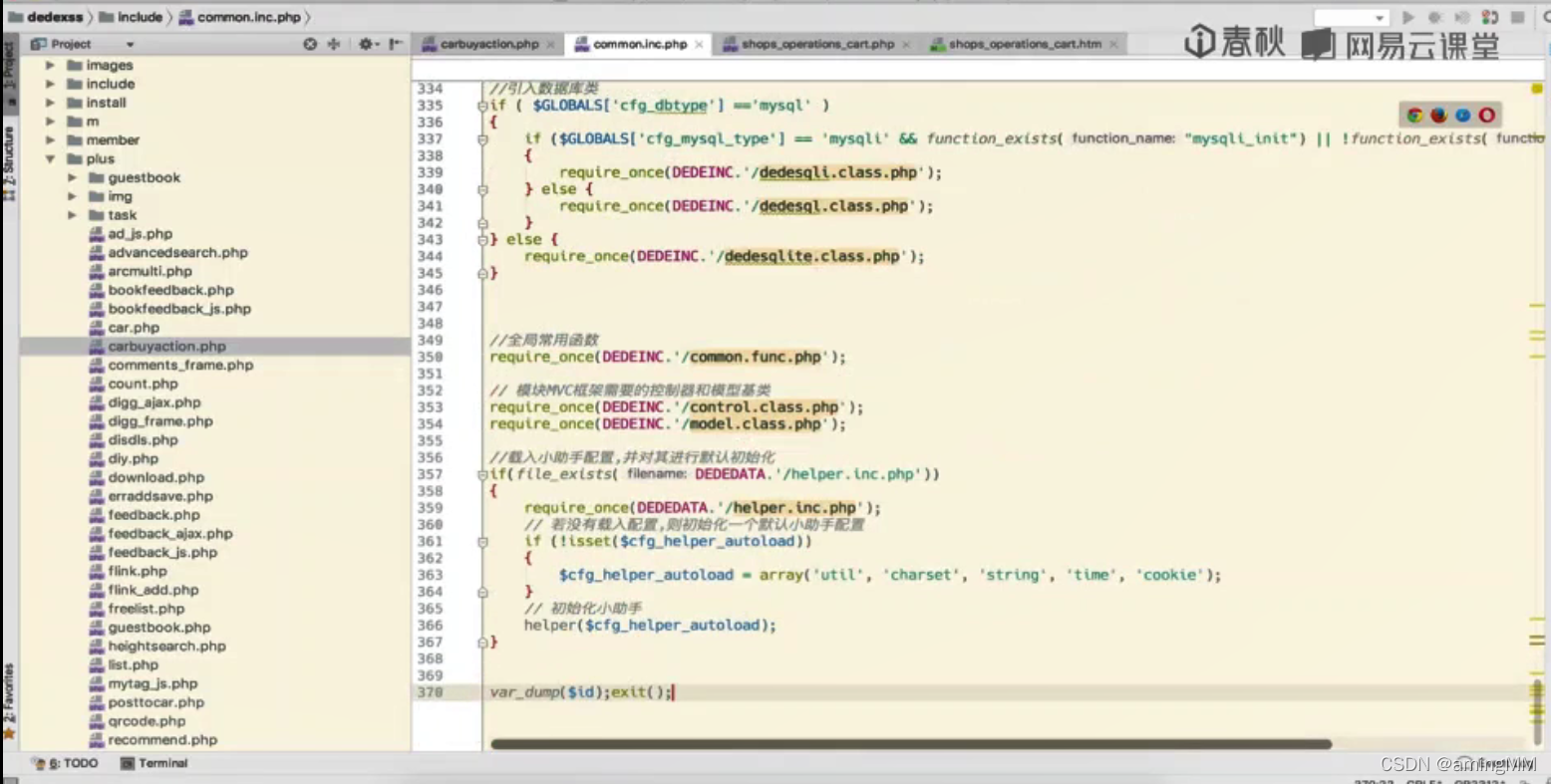Open in Chrome browser icon
Screen dimensions: 1551x784
pos(1414,116)
